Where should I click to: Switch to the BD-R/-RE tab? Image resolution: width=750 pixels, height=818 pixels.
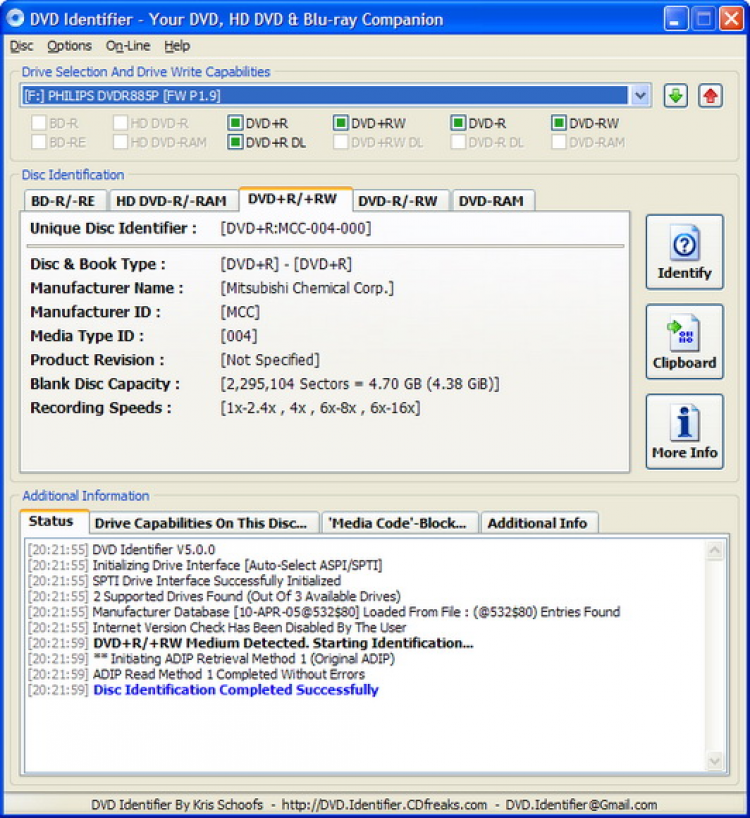pyautogui.click(x=64, y=201)
